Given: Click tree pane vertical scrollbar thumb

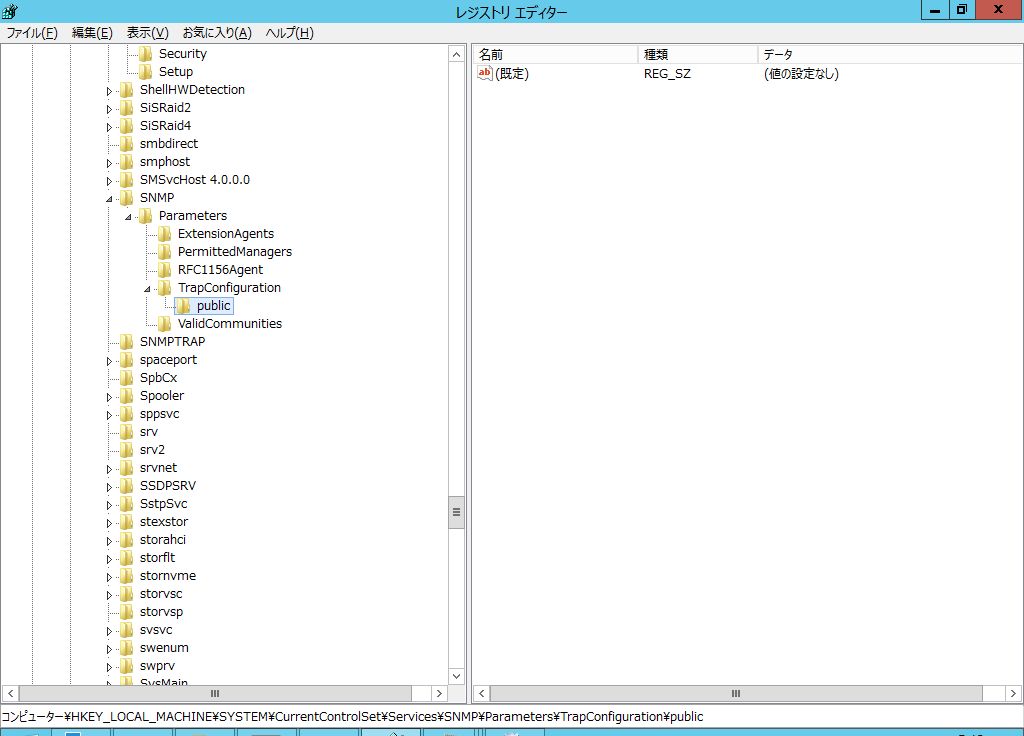Looking at the screenshot, I should pos(456,512).
